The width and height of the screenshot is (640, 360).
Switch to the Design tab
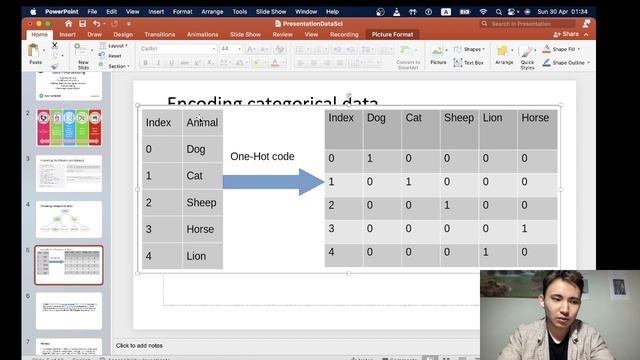(x=123, y=34)
